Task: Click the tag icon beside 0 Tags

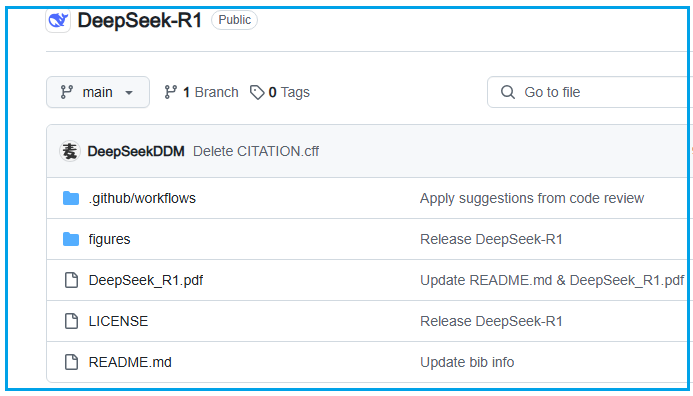Action: [257, 92]
